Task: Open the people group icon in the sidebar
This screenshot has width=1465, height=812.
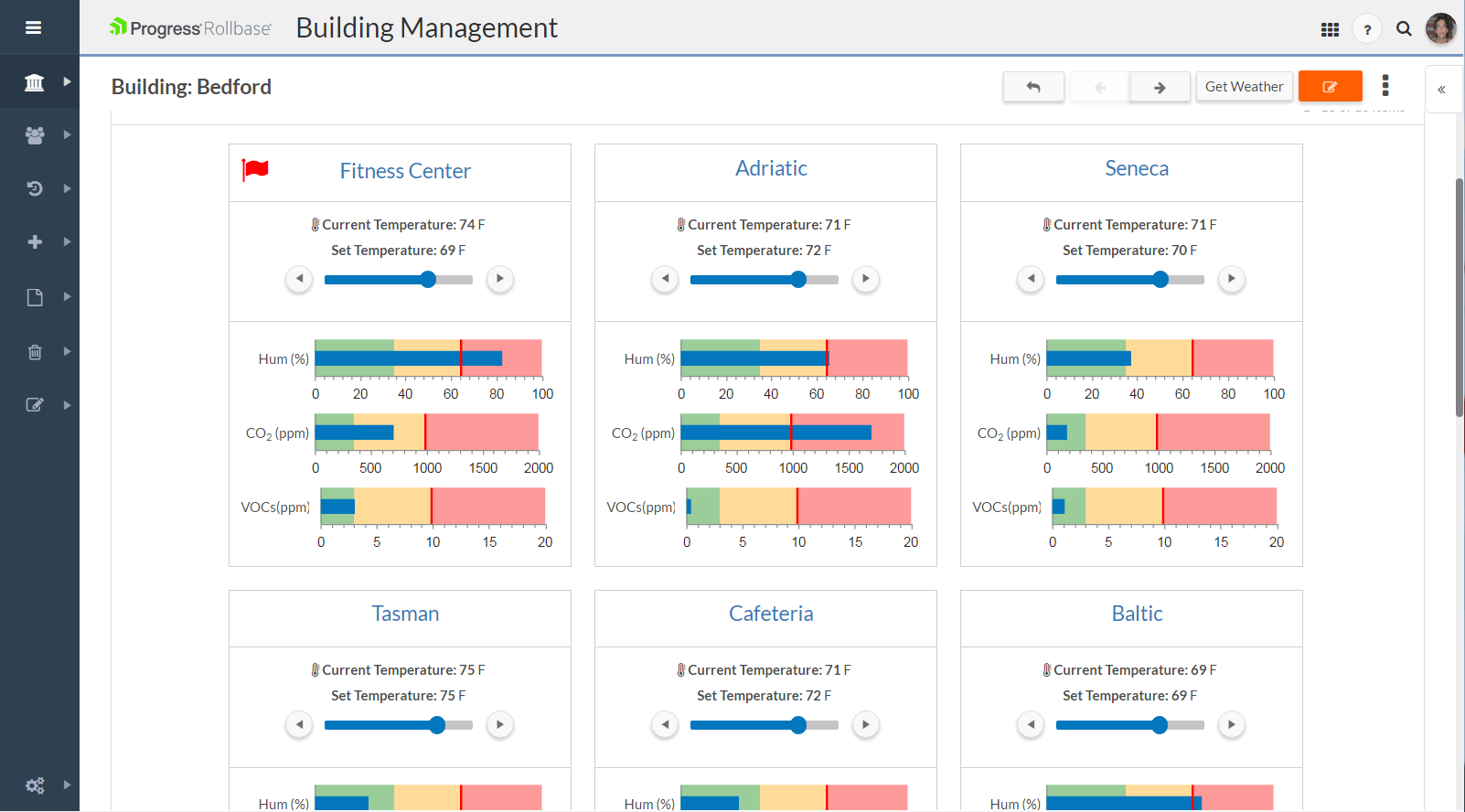Action: (35, 135)
